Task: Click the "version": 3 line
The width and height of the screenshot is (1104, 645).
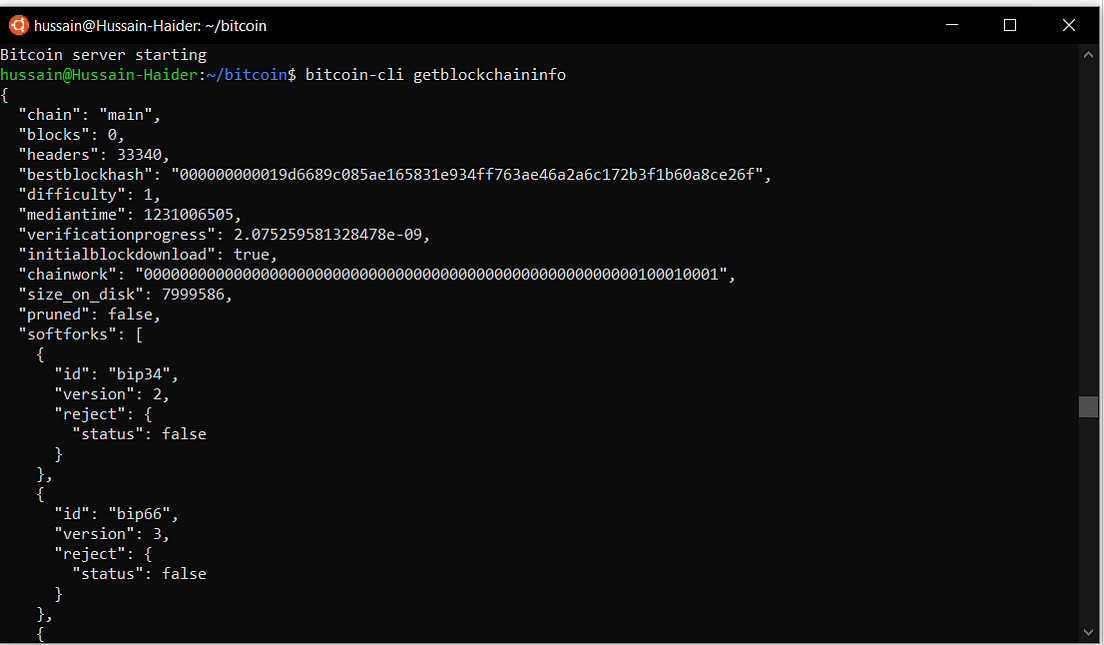Action: tap(112, 534)
